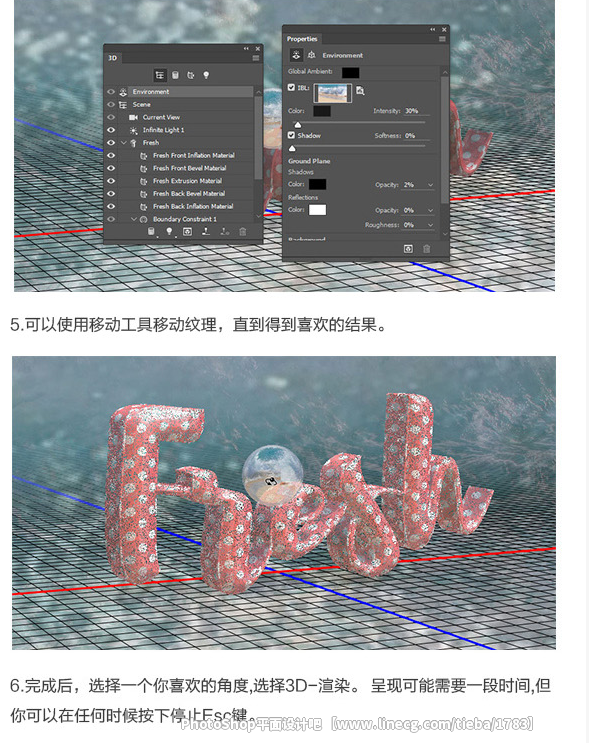Image resolution: width=589 pixels, height=743 pixels.
Task: Click the Fresh mesh object icon
Action: 134,143
